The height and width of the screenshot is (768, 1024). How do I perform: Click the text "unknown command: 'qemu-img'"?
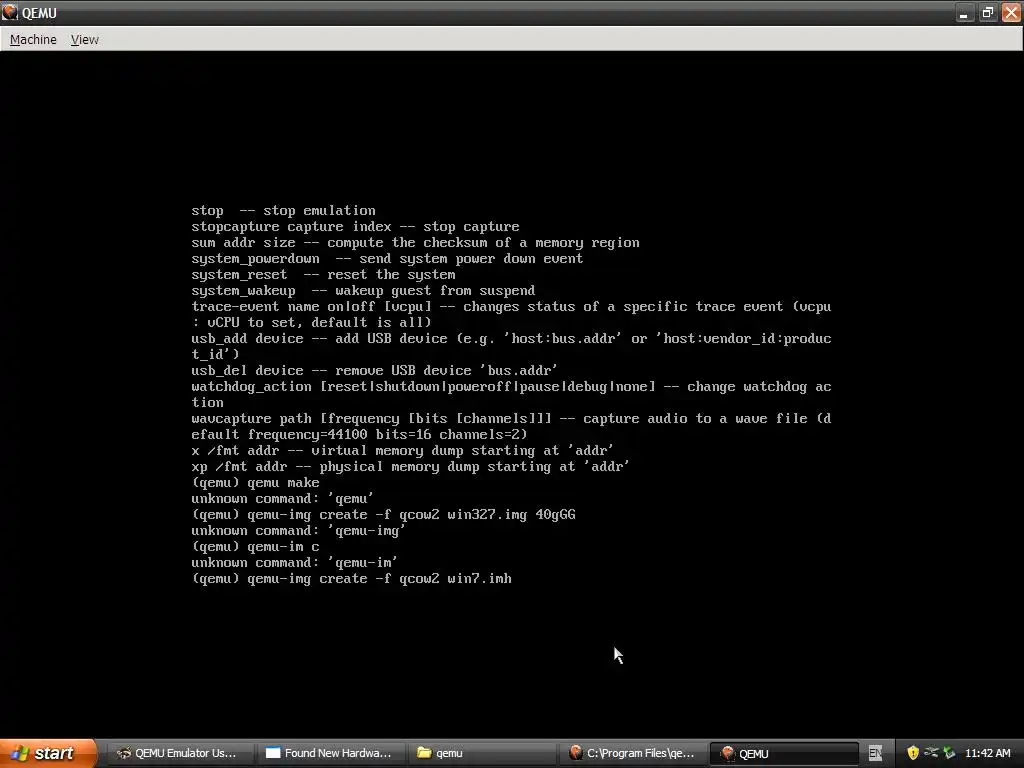coord(298,530)
